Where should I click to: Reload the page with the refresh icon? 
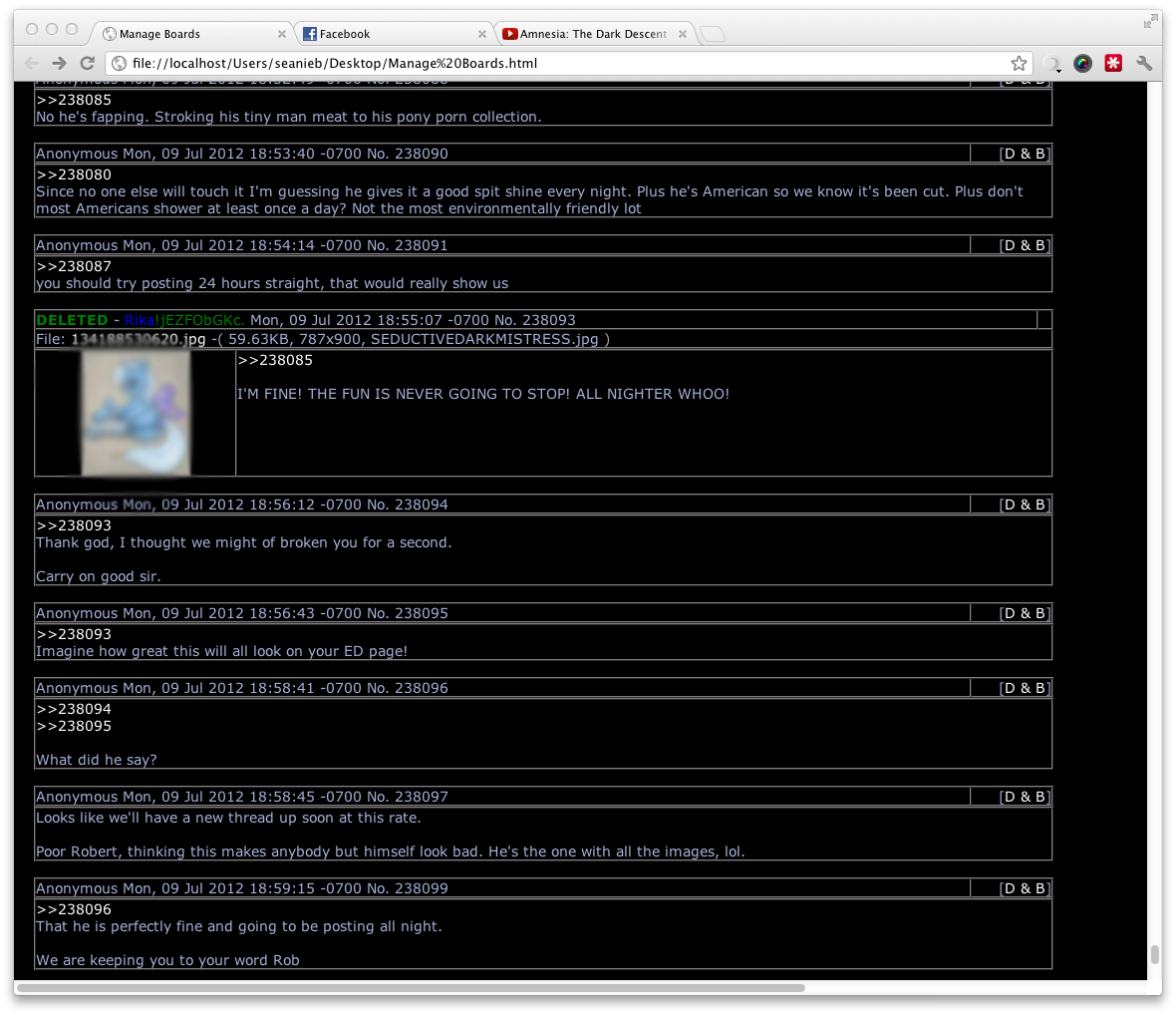(x=88, y=63)
